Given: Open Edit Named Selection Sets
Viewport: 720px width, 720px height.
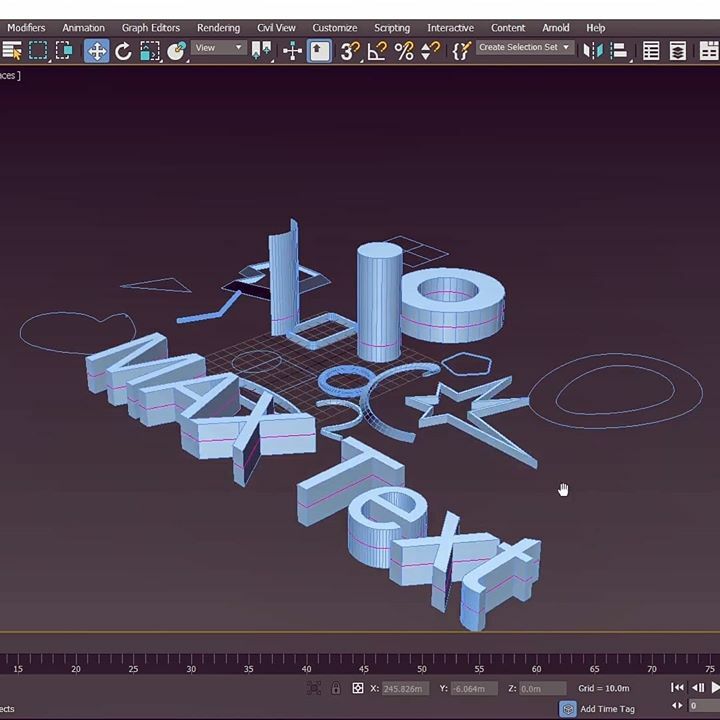Looking at the screenshot, I should (x=461, y=51).
